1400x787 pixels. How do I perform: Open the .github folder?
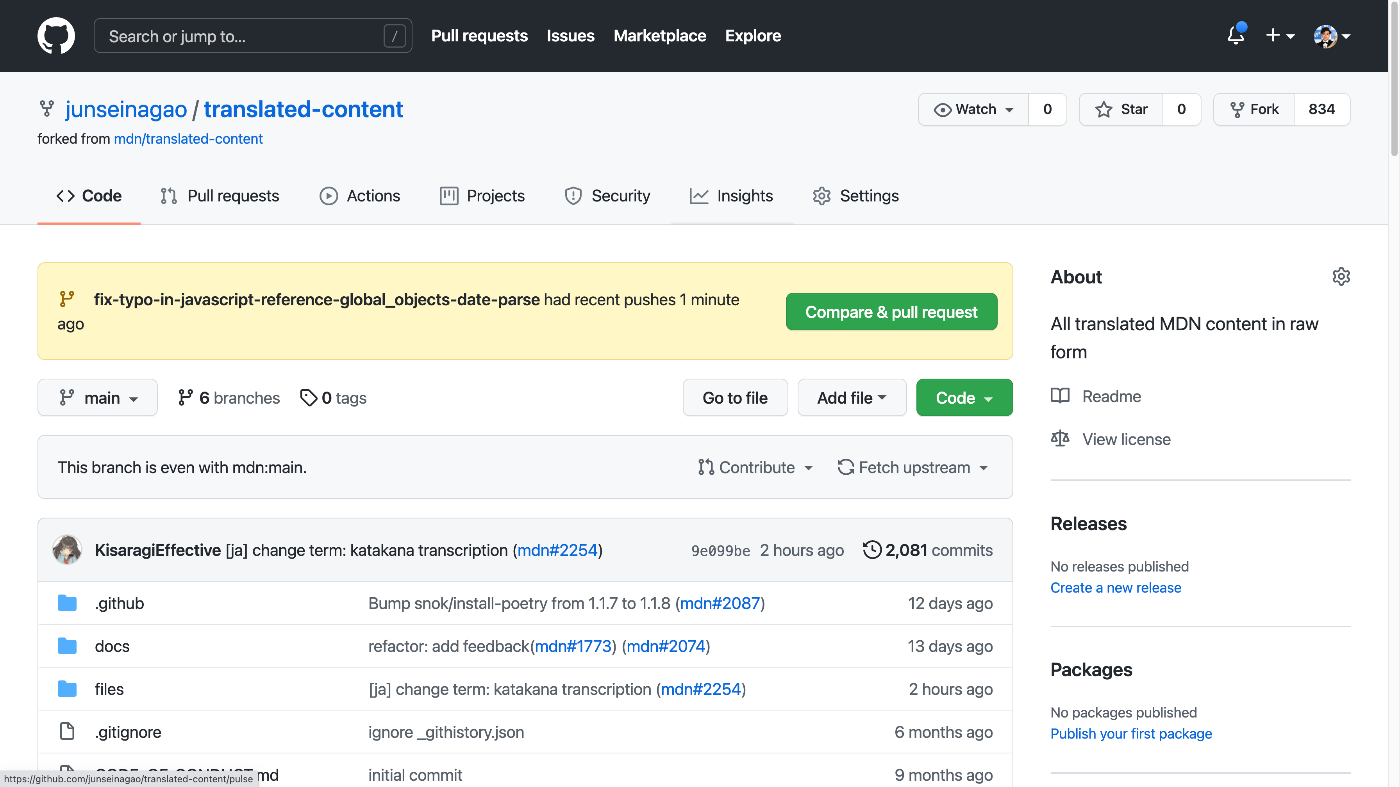(x=119, y=603)
